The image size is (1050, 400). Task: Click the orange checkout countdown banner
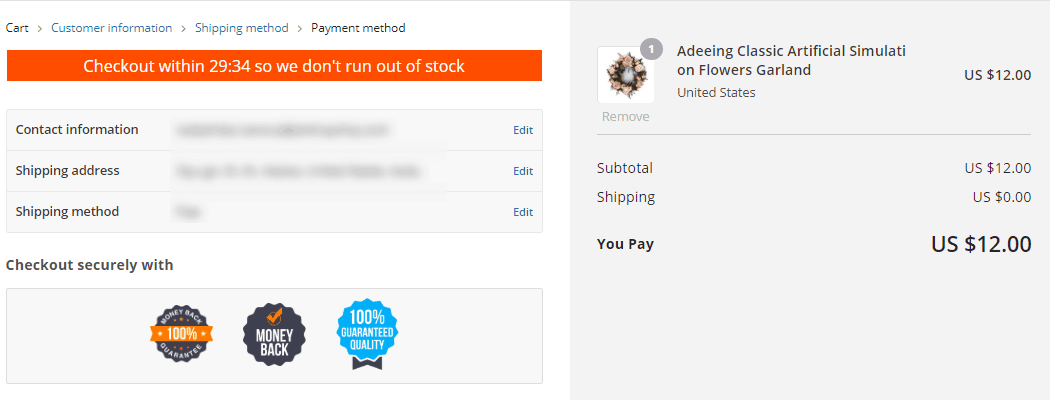pos(274,67)
